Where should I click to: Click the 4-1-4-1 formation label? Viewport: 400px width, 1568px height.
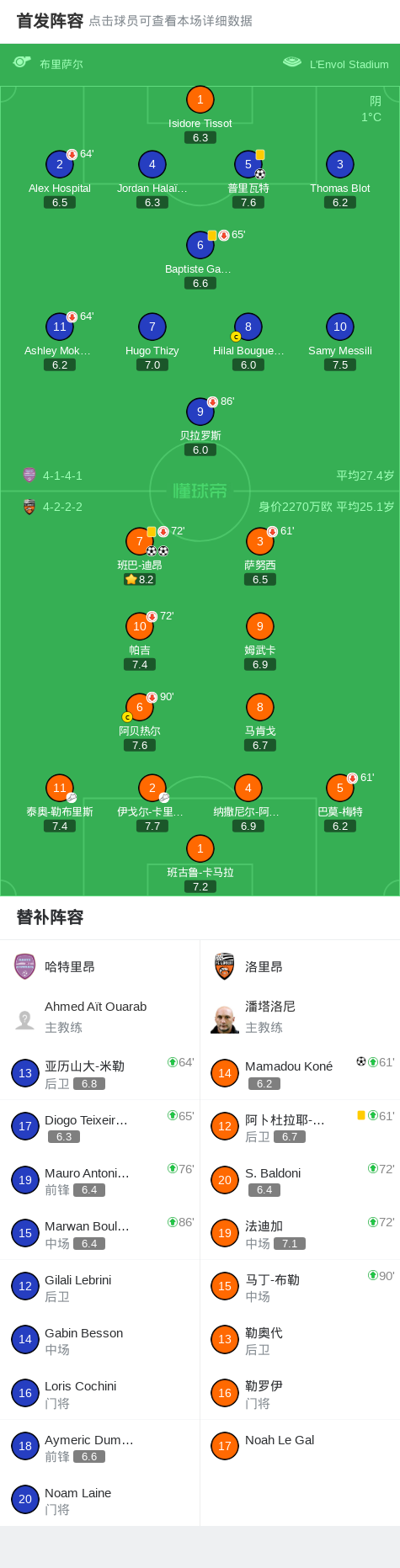coord(62,476)
